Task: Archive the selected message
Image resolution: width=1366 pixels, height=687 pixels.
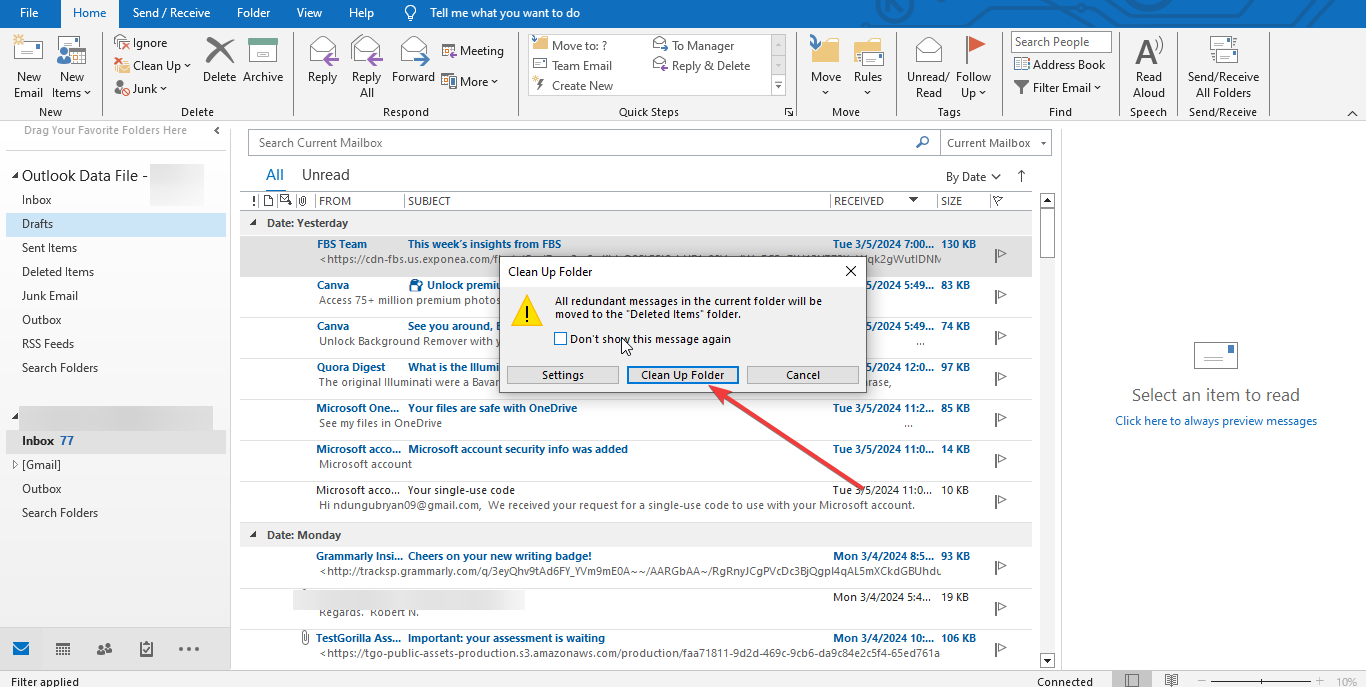Action: point(263,61)
